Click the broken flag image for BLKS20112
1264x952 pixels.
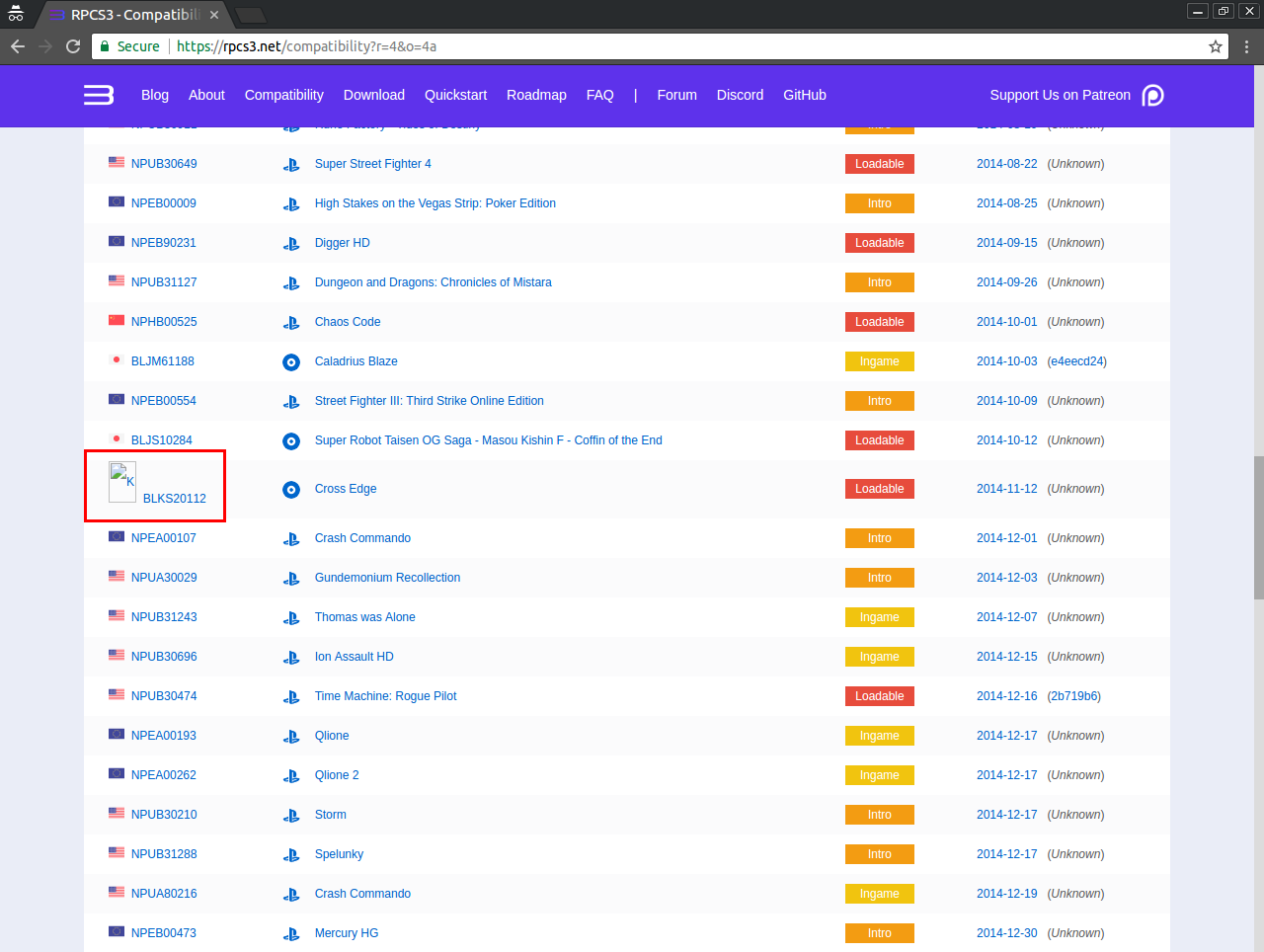122,482
